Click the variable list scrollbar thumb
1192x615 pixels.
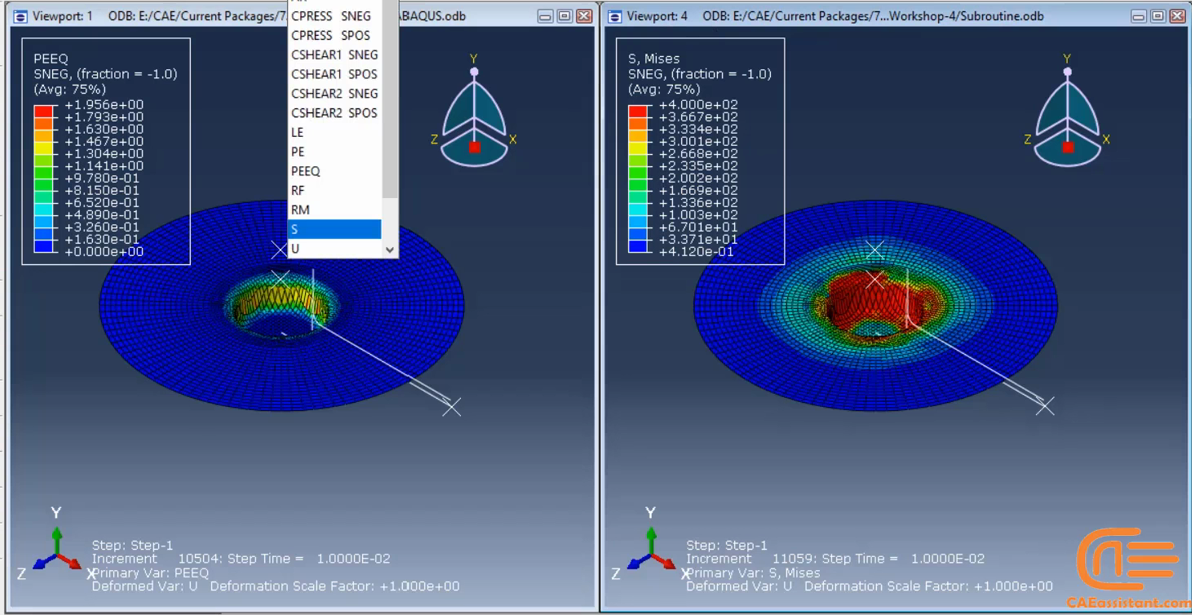390,99
